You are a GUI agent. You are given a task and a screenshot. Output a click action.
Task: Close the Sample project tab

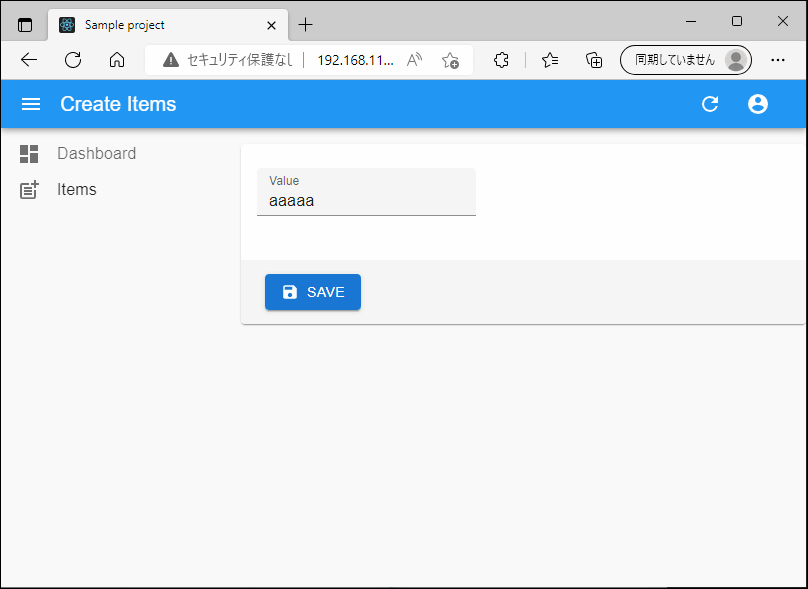pos(272,25)
